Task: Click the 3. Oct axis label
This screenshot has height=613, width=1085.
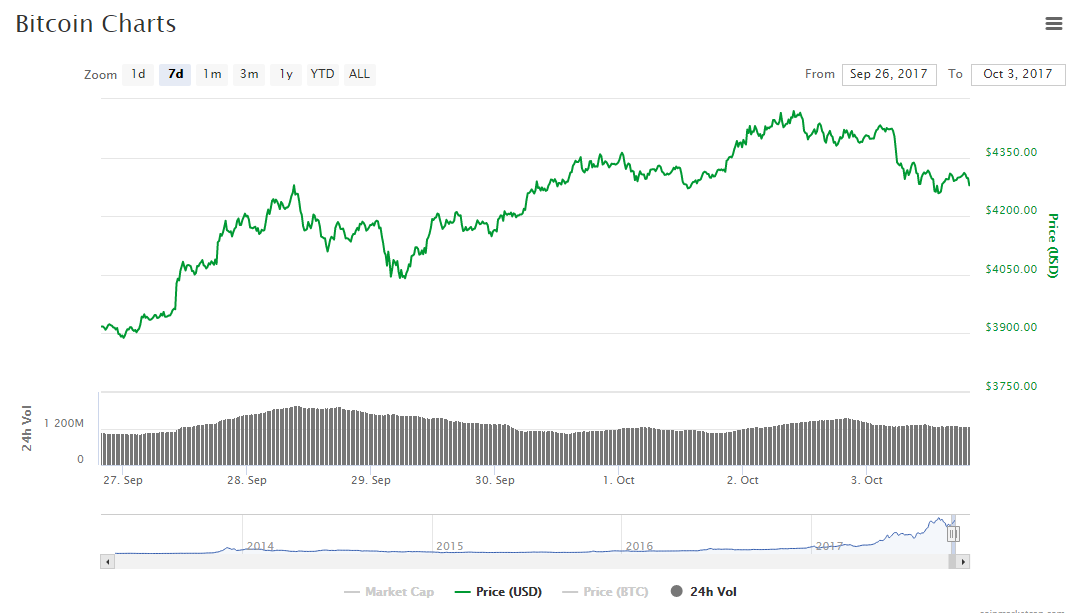Action: [x=866, y=480]
